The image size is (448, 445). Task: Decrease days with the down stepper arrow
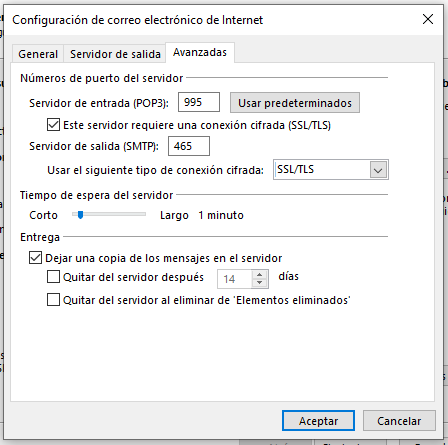[x=260, y=283]
